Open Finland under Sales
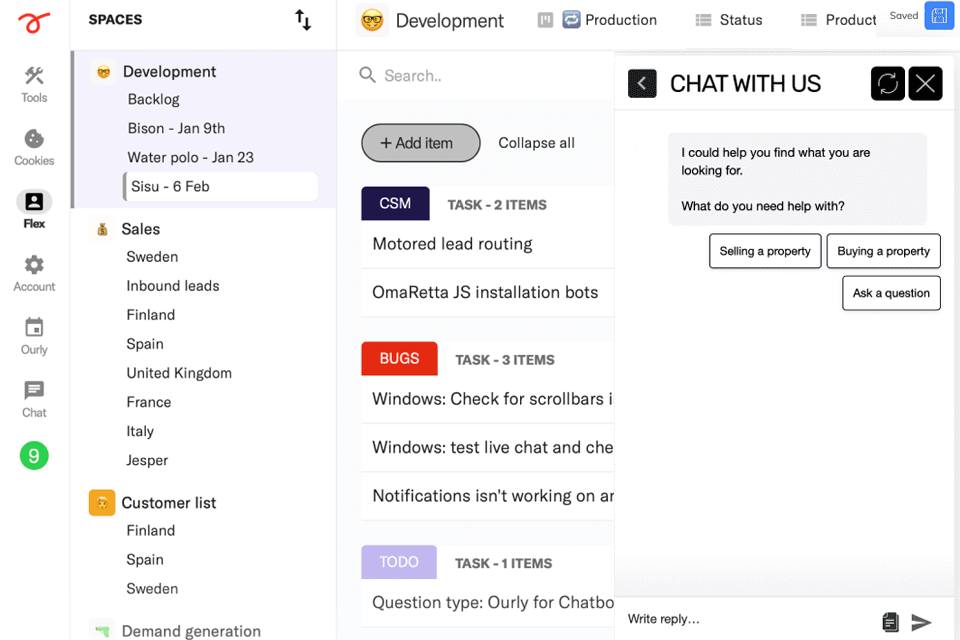The height and width of the screenshot is (640, 960). coord(151,315)
